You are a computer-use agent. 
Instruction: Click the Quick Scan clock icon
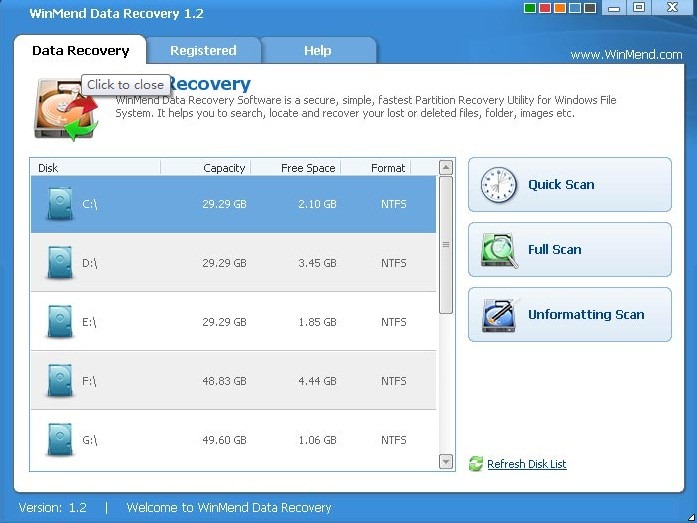point(499,185)
